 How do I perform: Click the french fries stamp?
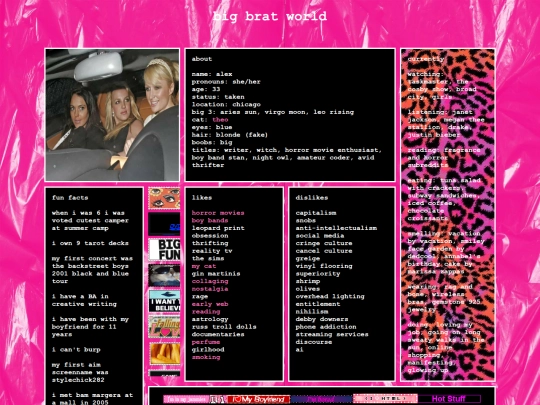pos(164,353)
